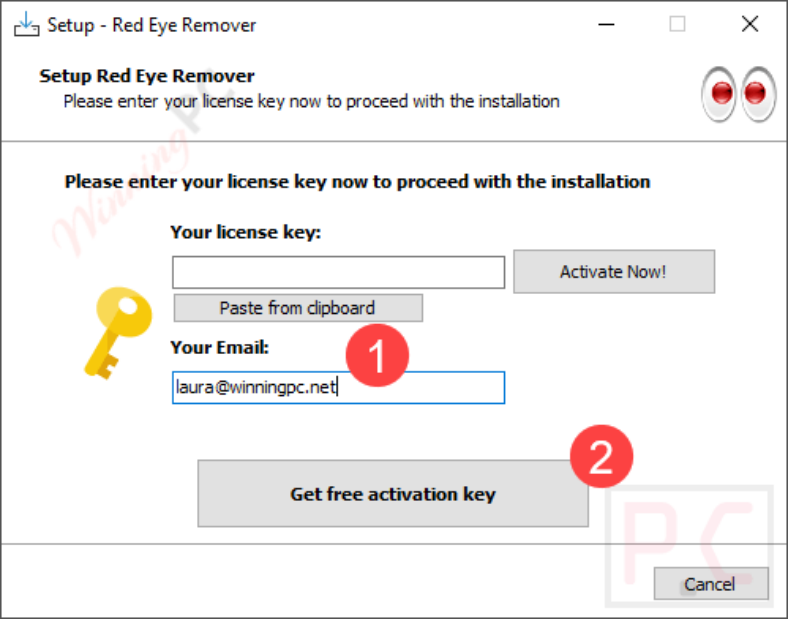Viewport: 788px width, 619px height.
Task: Click the red circle numbered 1
Action: [x=377, y=355]
